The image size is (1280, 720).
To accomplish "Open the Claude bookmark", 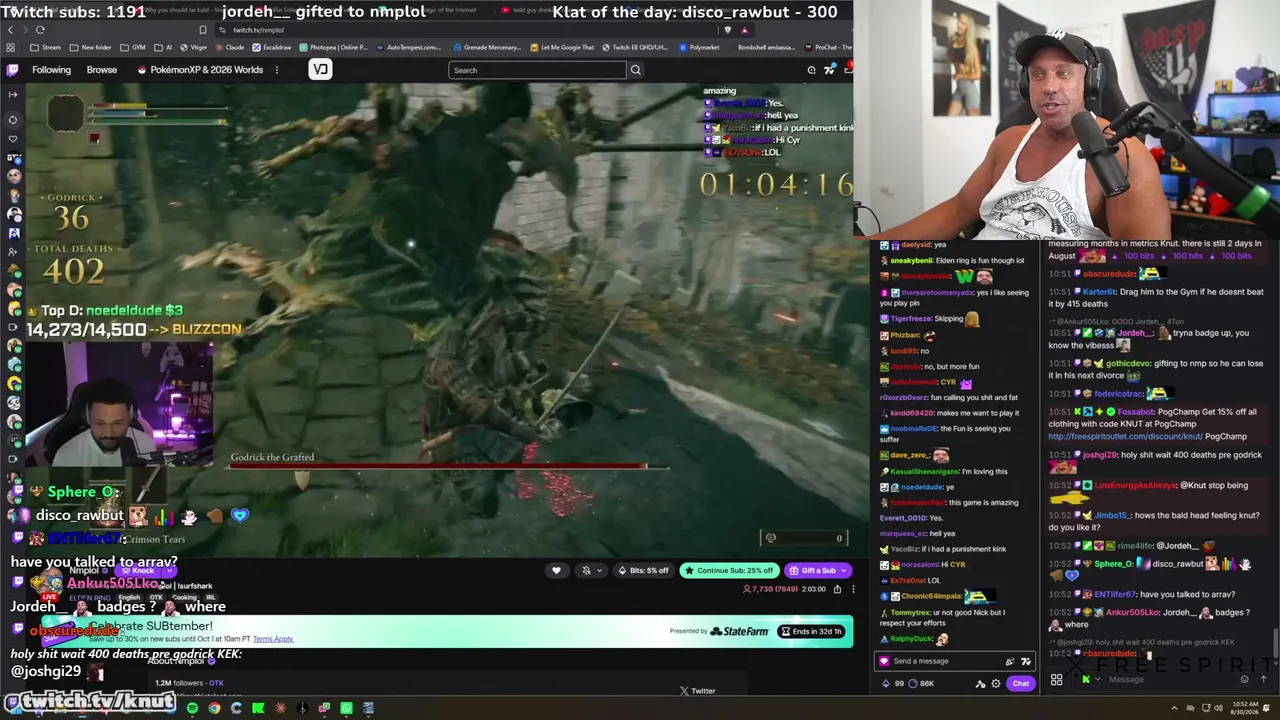I will (x=229, y=47).
